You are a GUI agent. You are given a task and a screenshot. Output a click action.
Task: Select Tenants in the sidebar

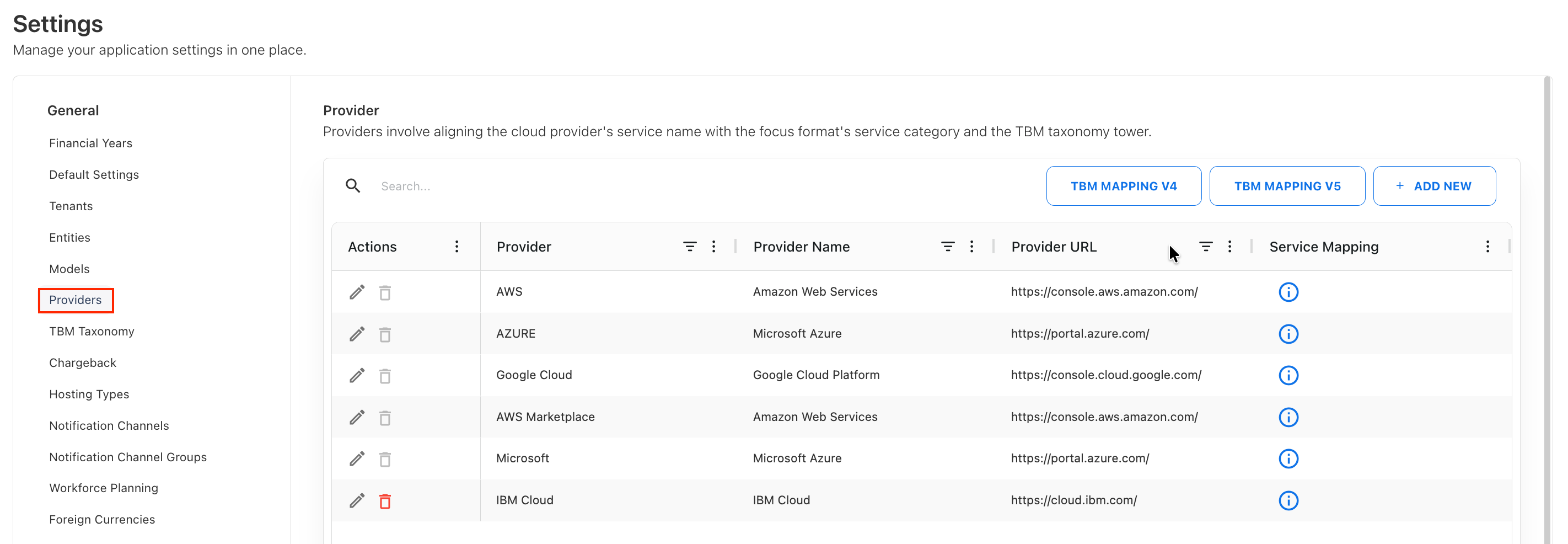71,206
